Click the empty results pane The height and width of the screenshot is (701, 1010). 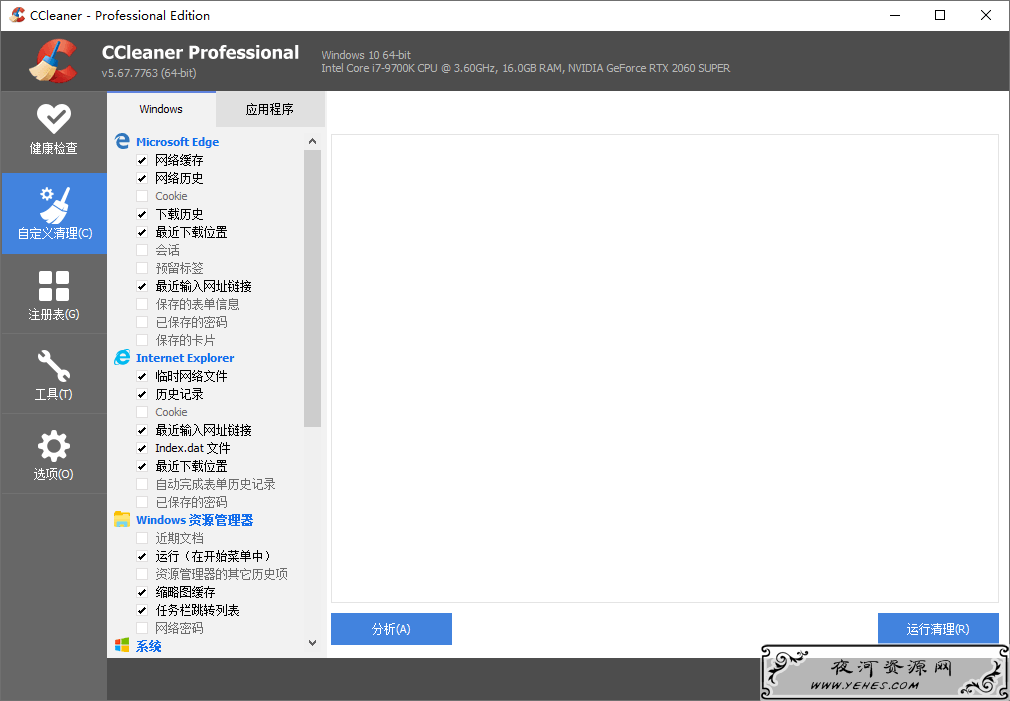(665, 369)
